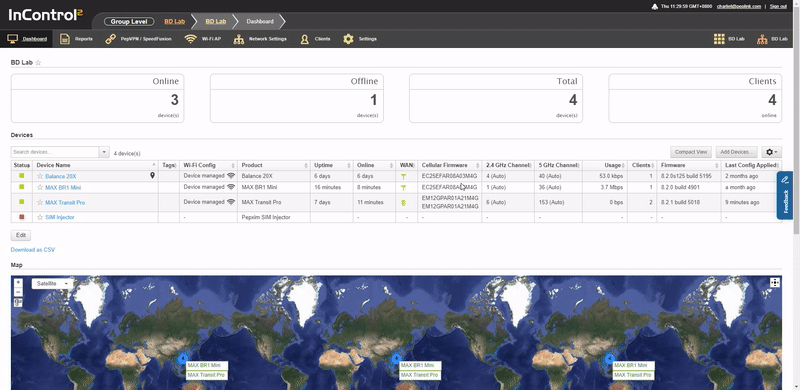This screenshot has width=800, height=390.
Task: Open the Satellite map type dropdown
Action: click(52, 283)
